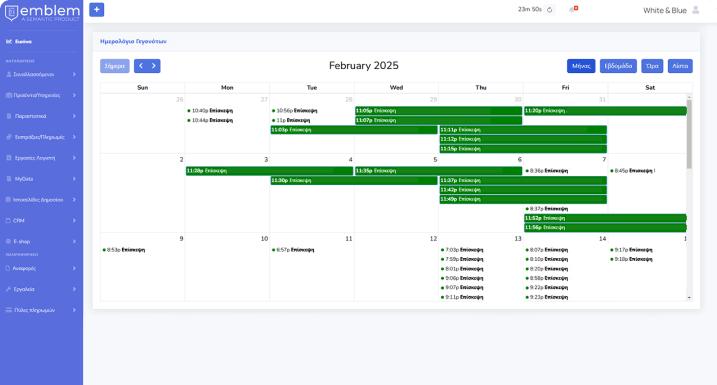717x385 pixels.
Task: Open the 11:05p Επίσκεψη green event bar
Action: point(439,111)
